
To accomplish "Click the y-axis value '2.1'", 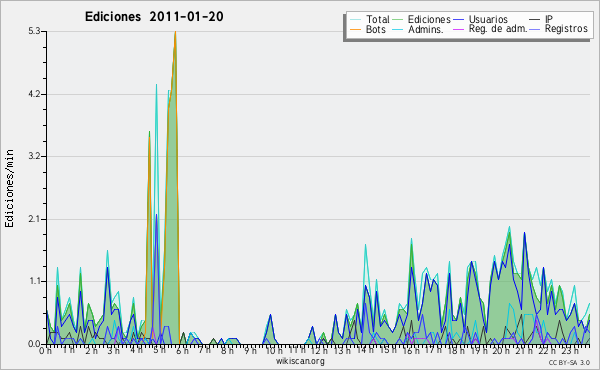I will pyautogui.click(x=34, y=219).
